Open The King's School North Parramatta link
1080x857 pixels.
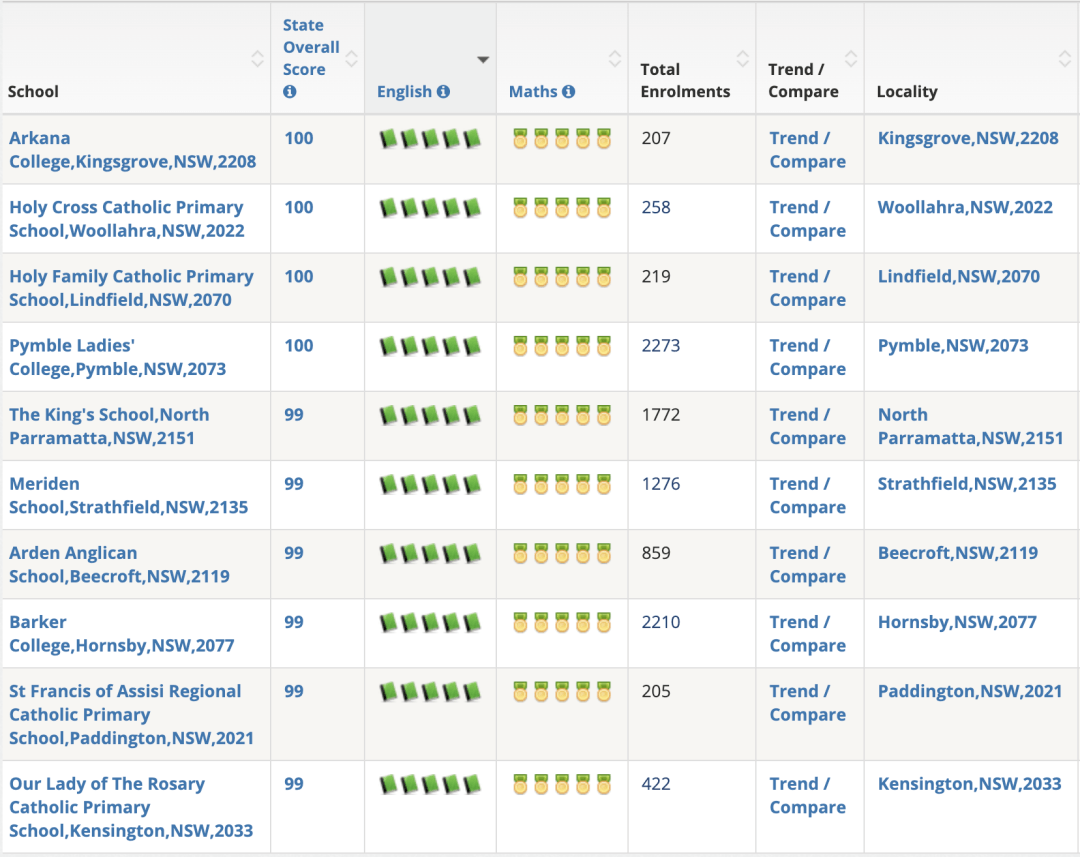[x=110, y=426]
